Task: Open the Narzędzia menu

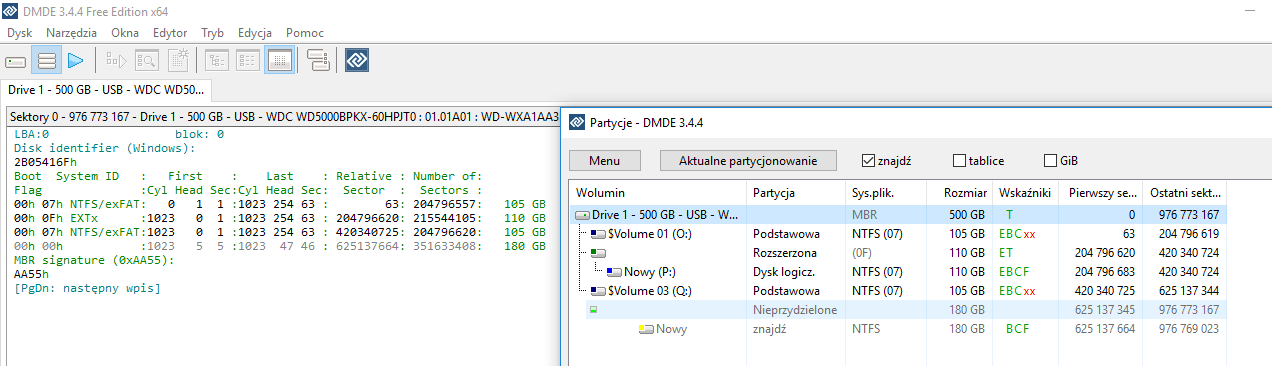Action: [72, 33]
